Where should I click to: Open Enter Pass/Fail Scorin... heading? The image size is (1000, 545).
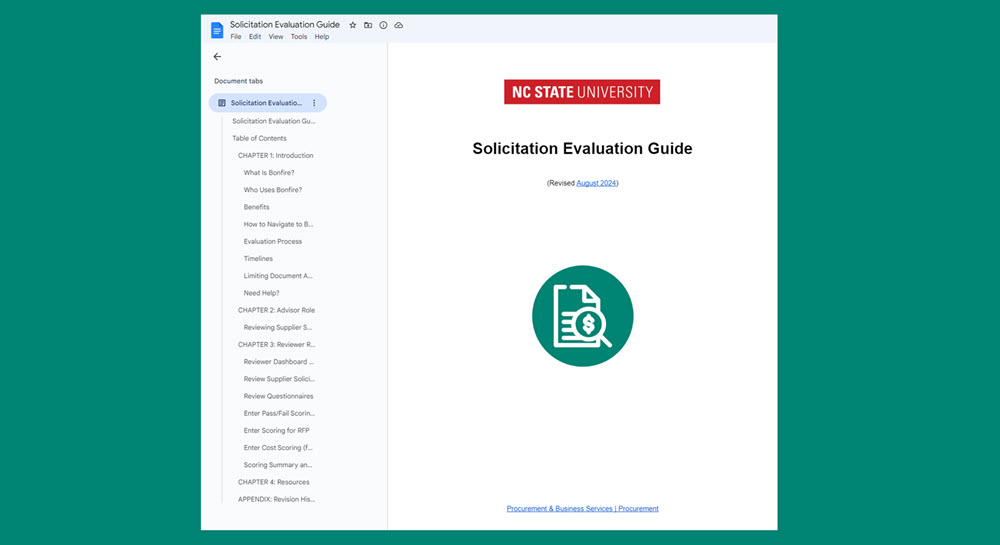(x=279, y=414)
